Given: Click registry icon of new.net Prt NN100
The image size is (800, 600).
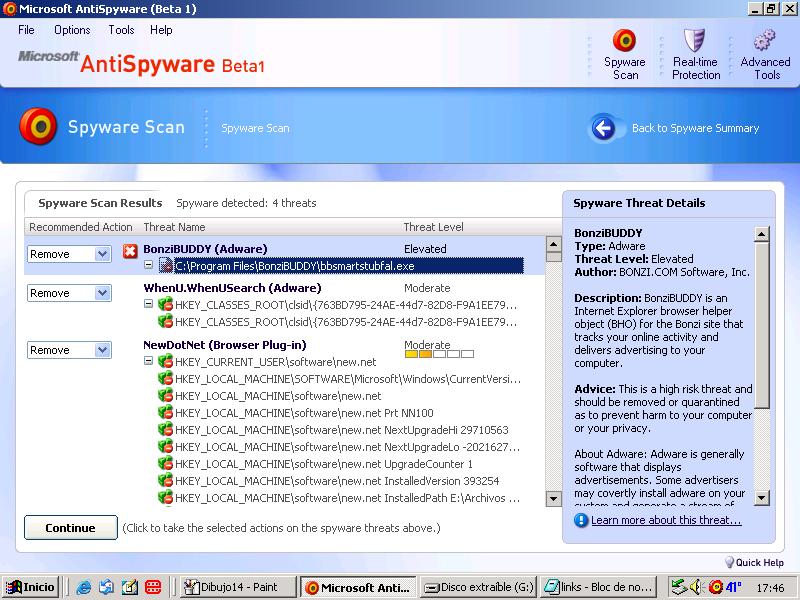Looking at the screenshot, I should (x=165, y=413).
